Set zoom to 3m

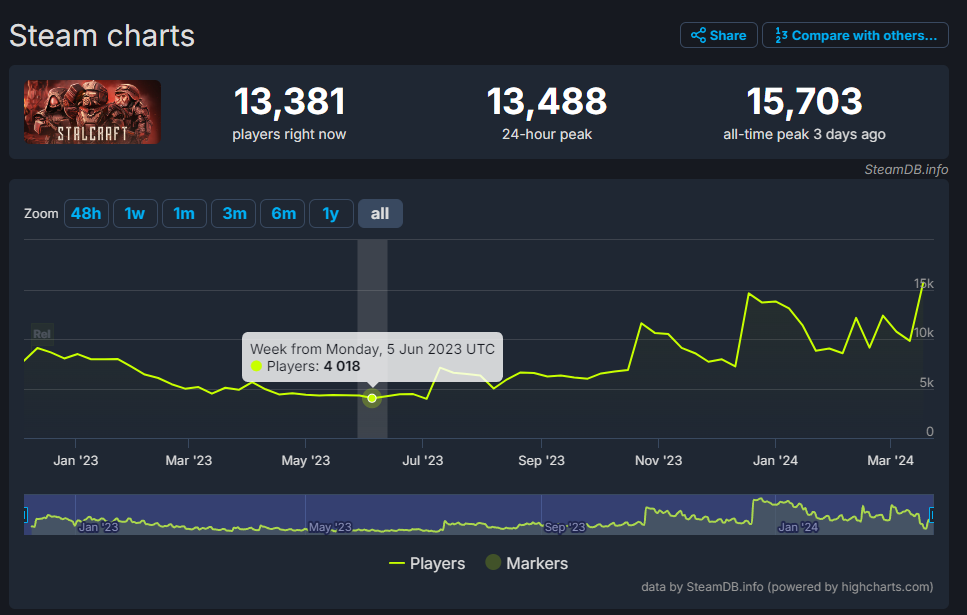(234, 213)
